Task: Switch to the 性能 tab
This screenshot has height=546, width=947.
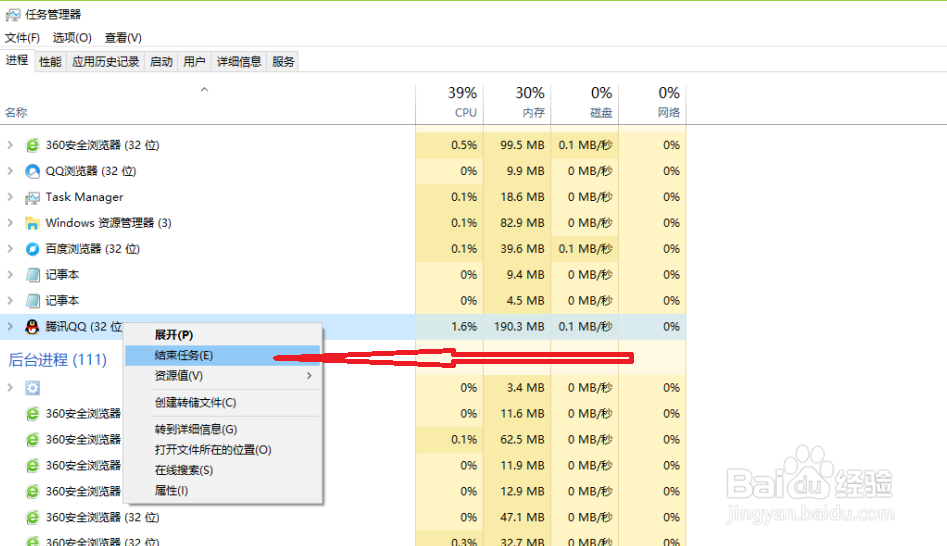Action: (x=50, y=62)
